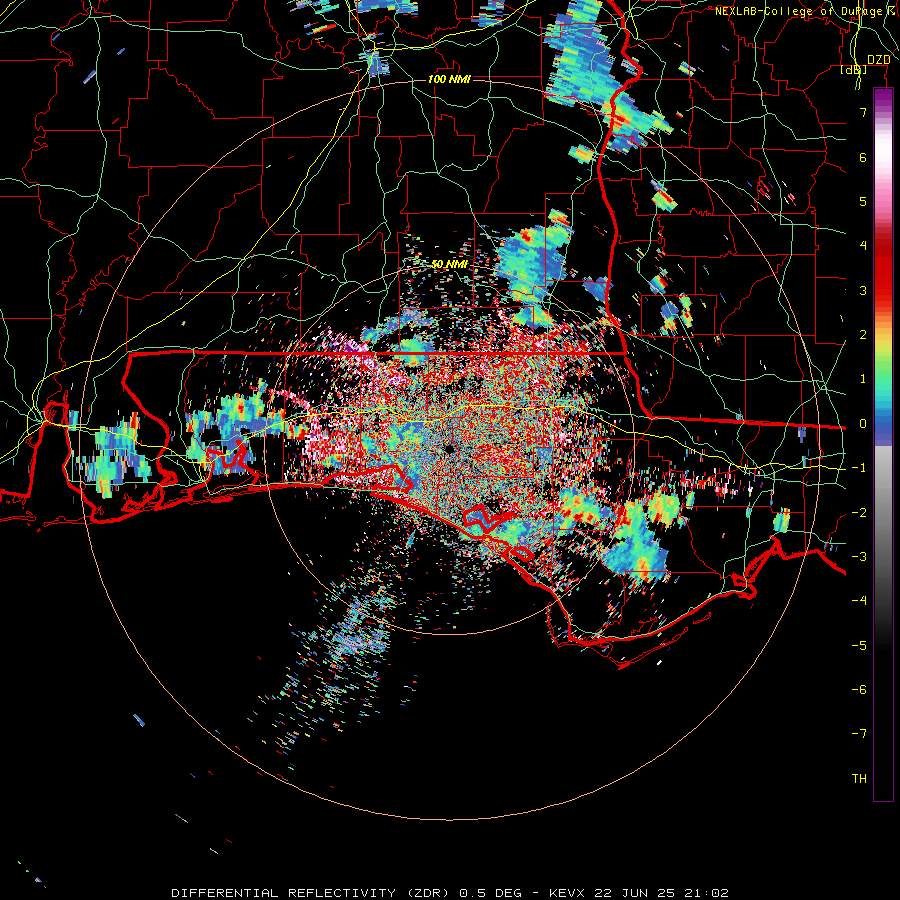Click the 3 value on the color scale
Viewport: 900px width, 900px height.
pos(863,290)
